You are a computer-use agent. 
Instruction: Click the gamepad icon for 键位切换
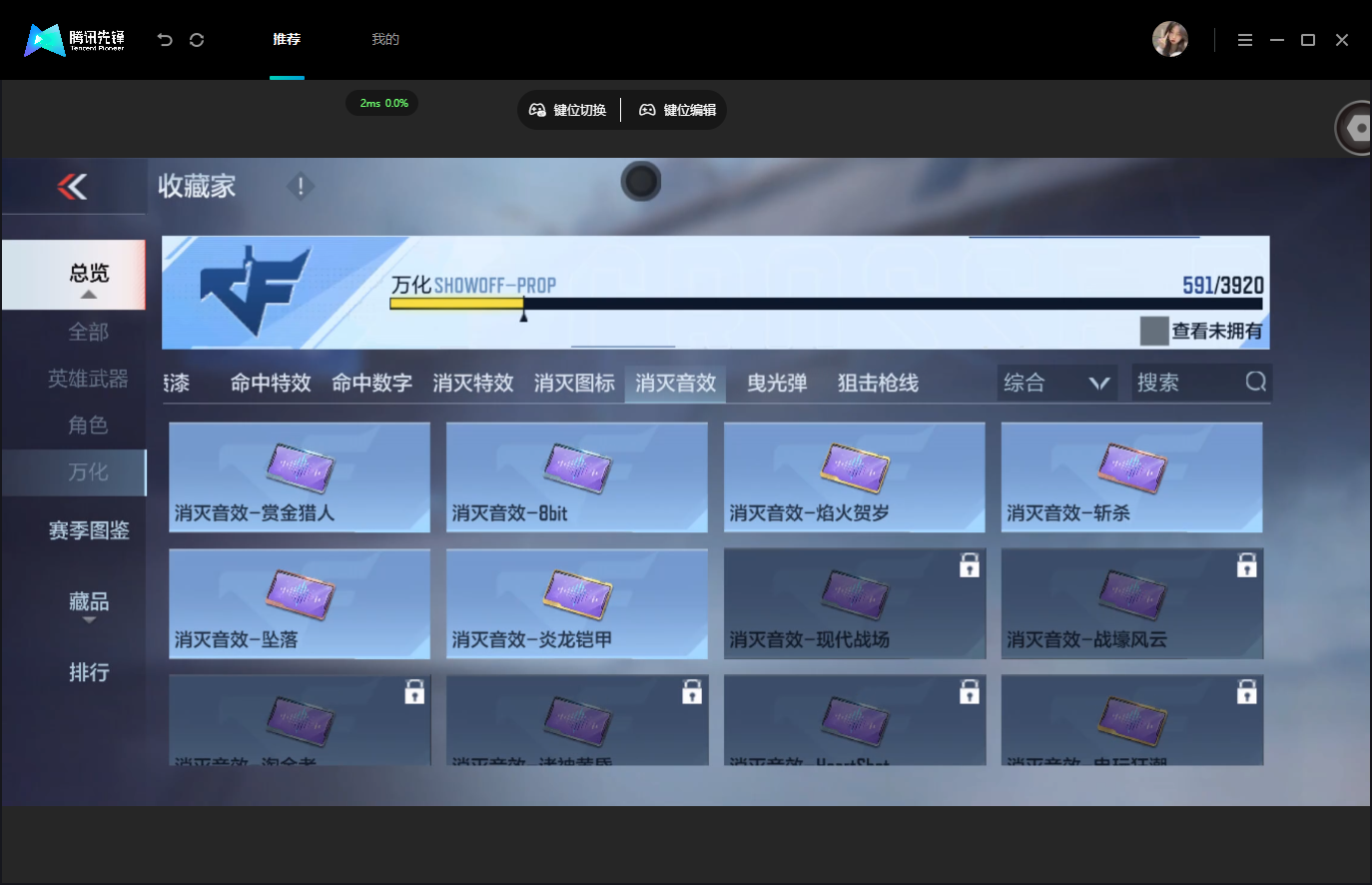click(537, 110)
